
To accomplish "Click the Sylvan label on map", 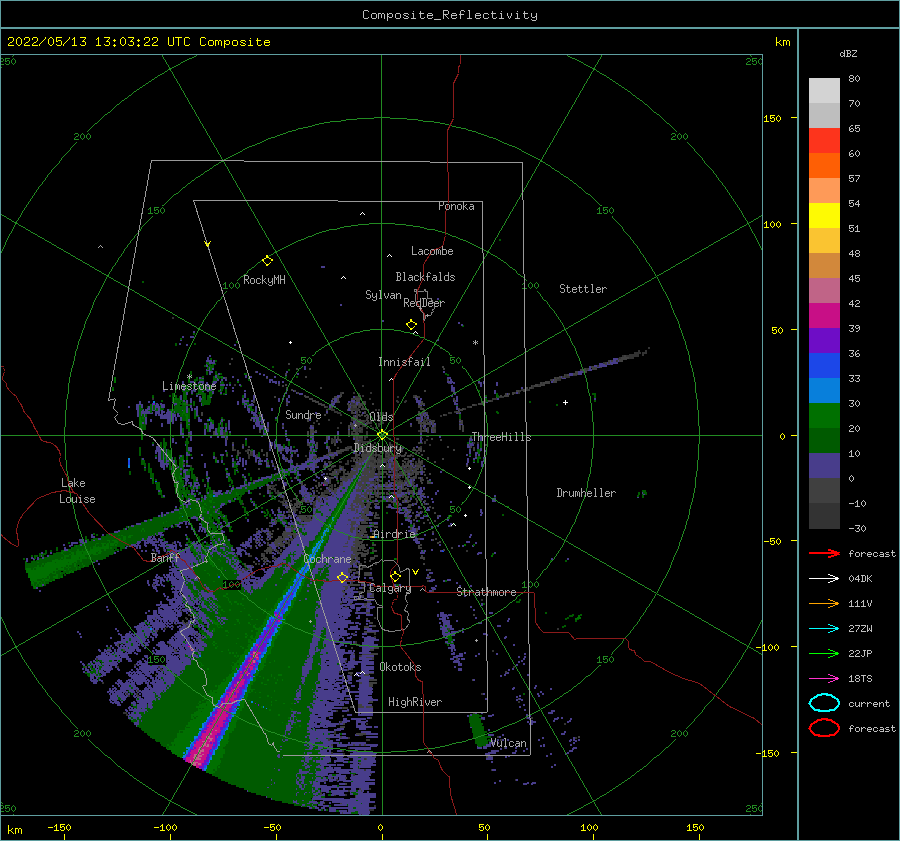I will [383, 295].
